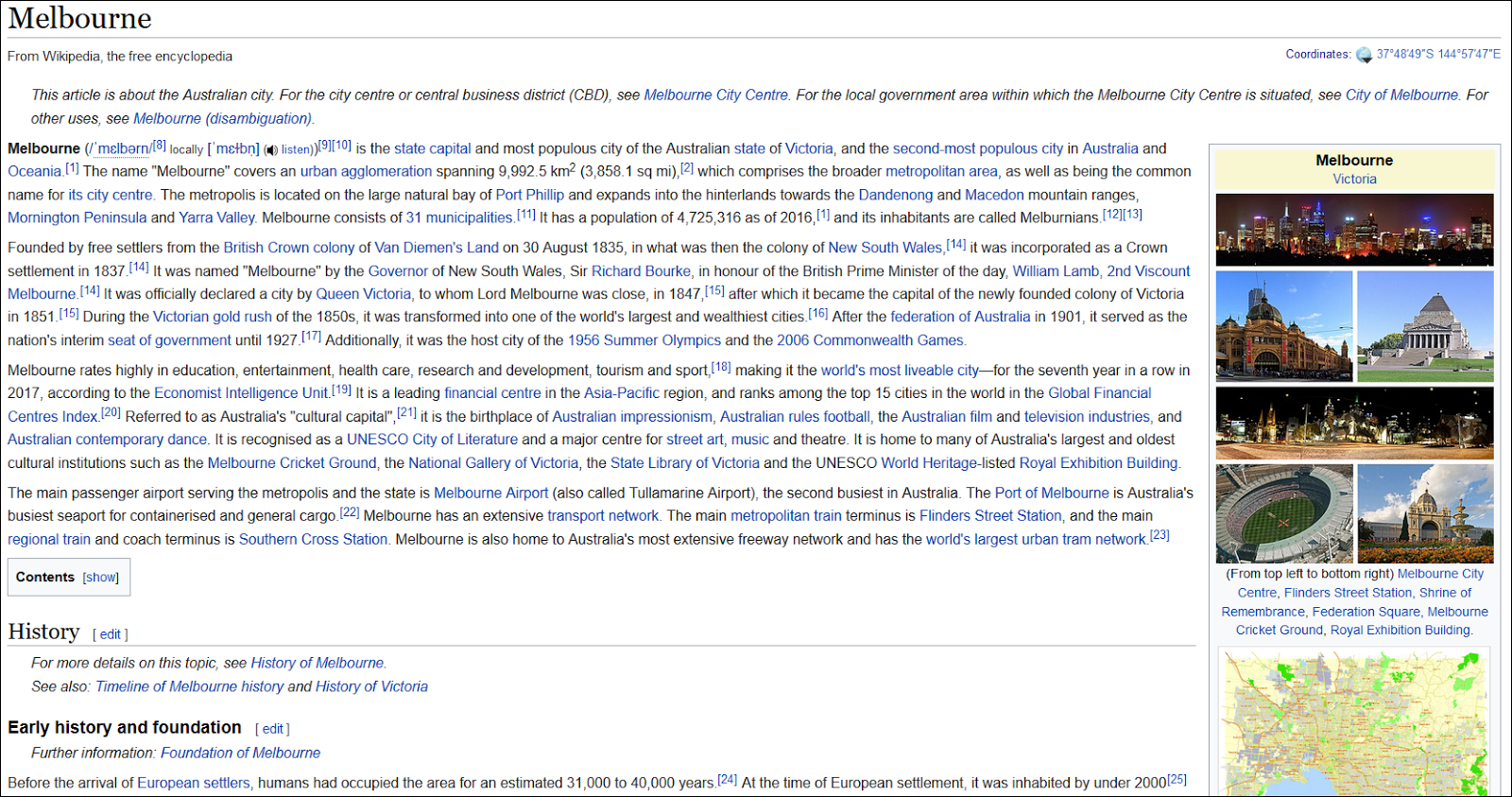Viewport: 1512px width, 797px height.
Task: Open the William Lamb, 2nd Viscount link
Action: pyautogui.click(x=1102, y=271)
